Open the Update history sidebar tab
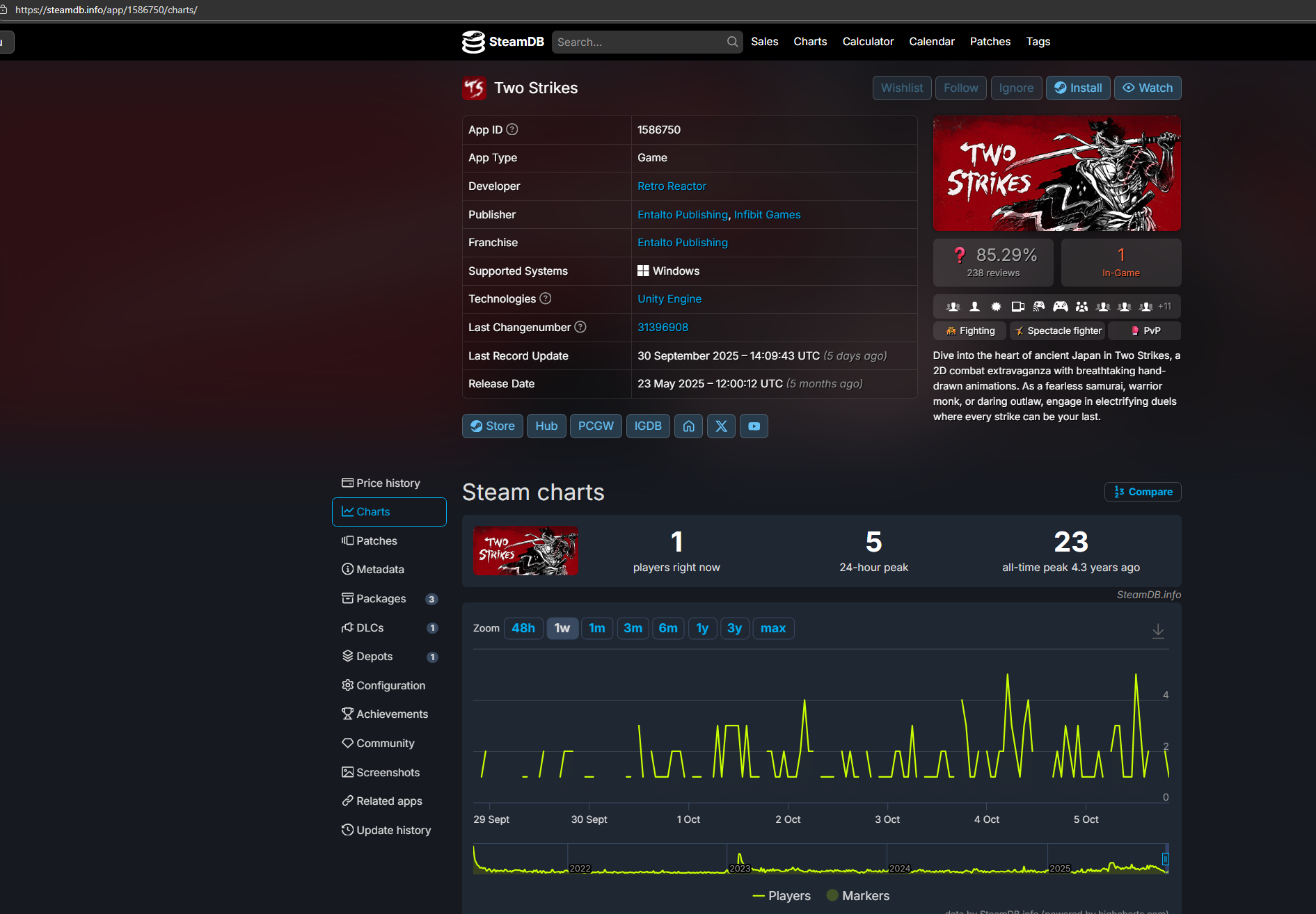This screenshot has width=1316, height=914. point(389,830)
